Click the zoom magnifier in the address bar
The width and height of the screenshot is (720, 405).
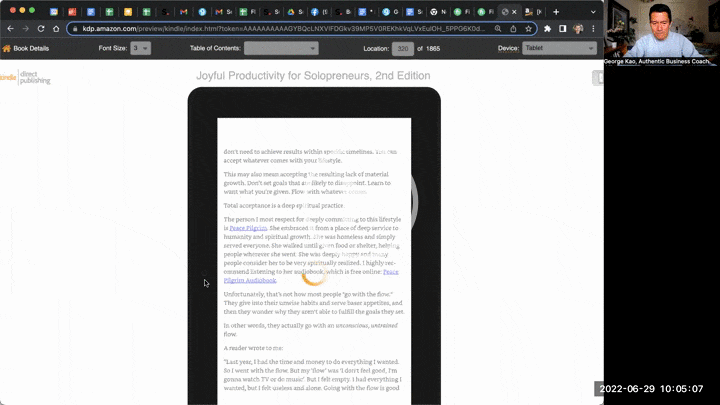498,28
